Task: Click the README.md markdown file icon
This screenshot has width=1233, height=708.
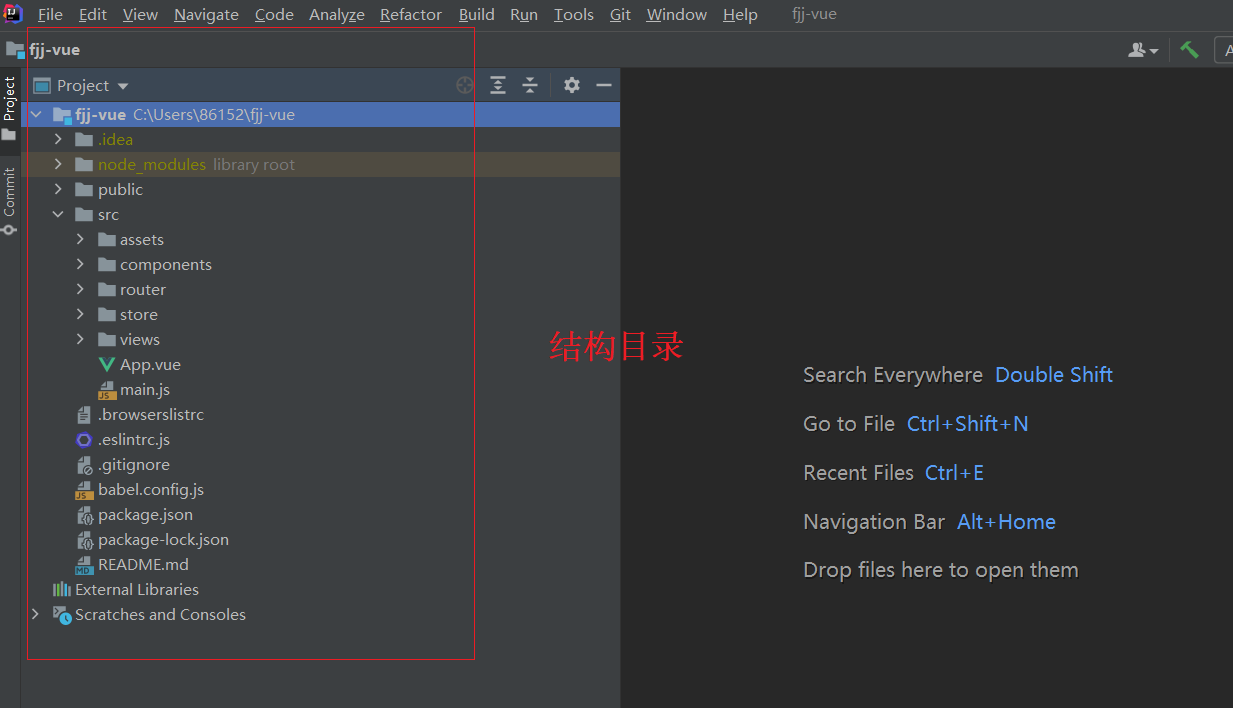Action: [x=84, y=565]
